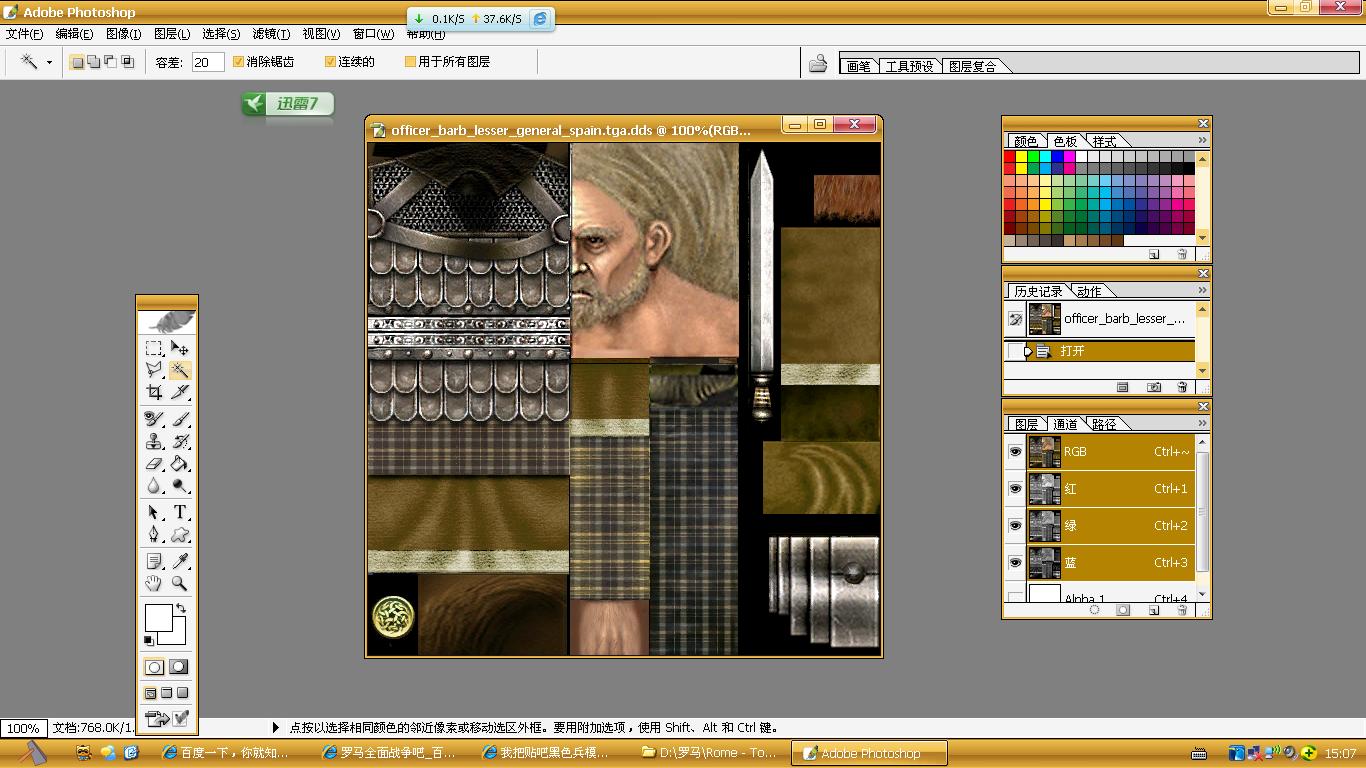Open the 图像(I) menu
Screen dimensions: 1366x768
(124, 34)
